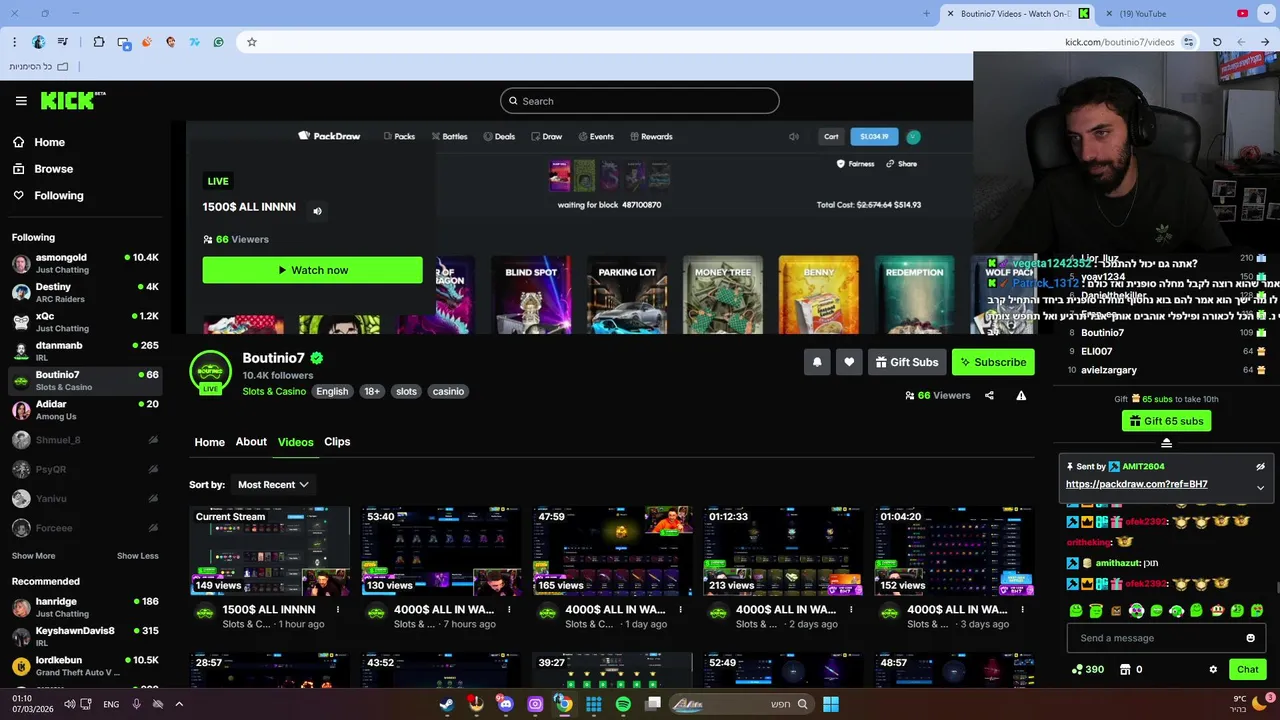The width and height of the screenshot is (1280, 720).
Task: Open Steam from the taskbar
Action: coord(446,704)
